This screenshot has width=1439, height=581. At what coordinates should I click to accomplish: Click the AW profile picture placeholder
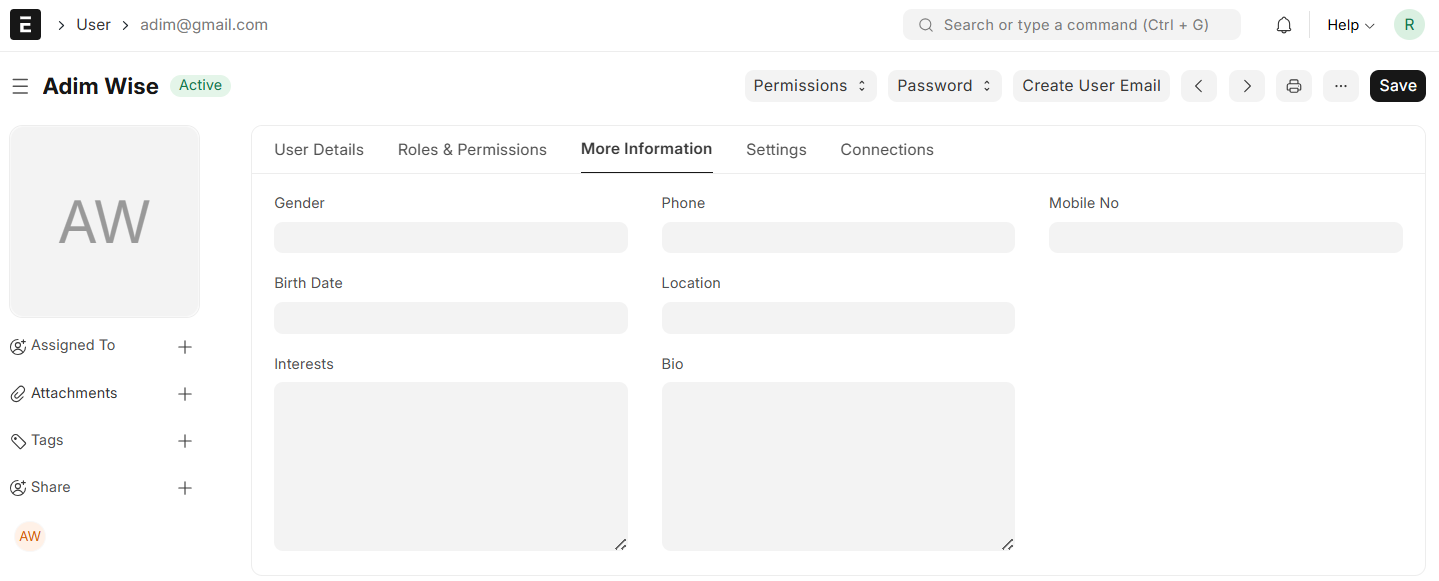click(x=104, y=221)
